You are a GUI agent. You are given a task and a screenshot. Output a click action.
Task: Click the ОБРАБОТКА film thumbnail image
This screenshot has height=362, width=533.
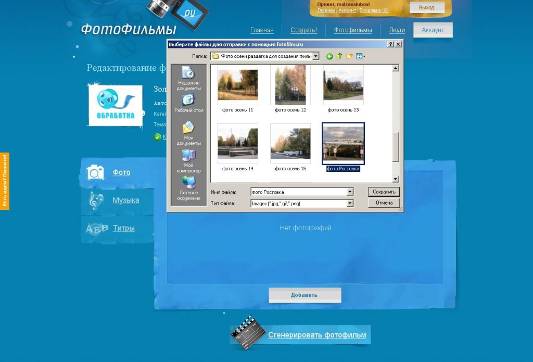[116, 106]
